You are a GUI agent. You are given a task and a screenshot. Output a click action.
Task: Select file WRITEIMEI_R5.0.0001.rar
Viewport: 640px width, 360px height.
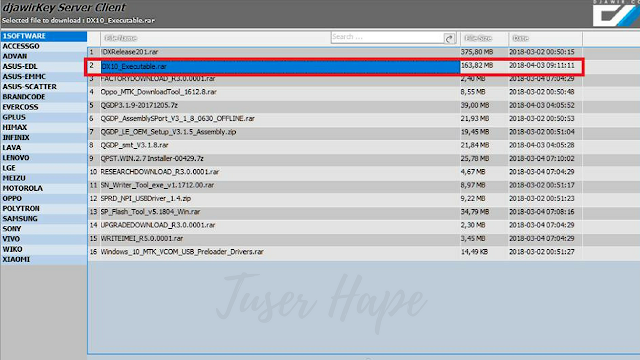pyautogui.click(x=142, y=239)
